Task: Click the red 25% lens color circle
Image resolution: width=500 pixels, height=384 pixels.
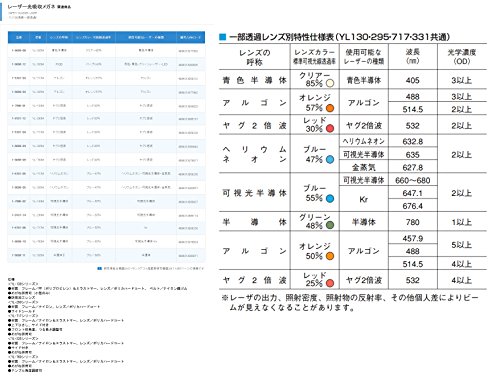Action: (x=330, y=283)
